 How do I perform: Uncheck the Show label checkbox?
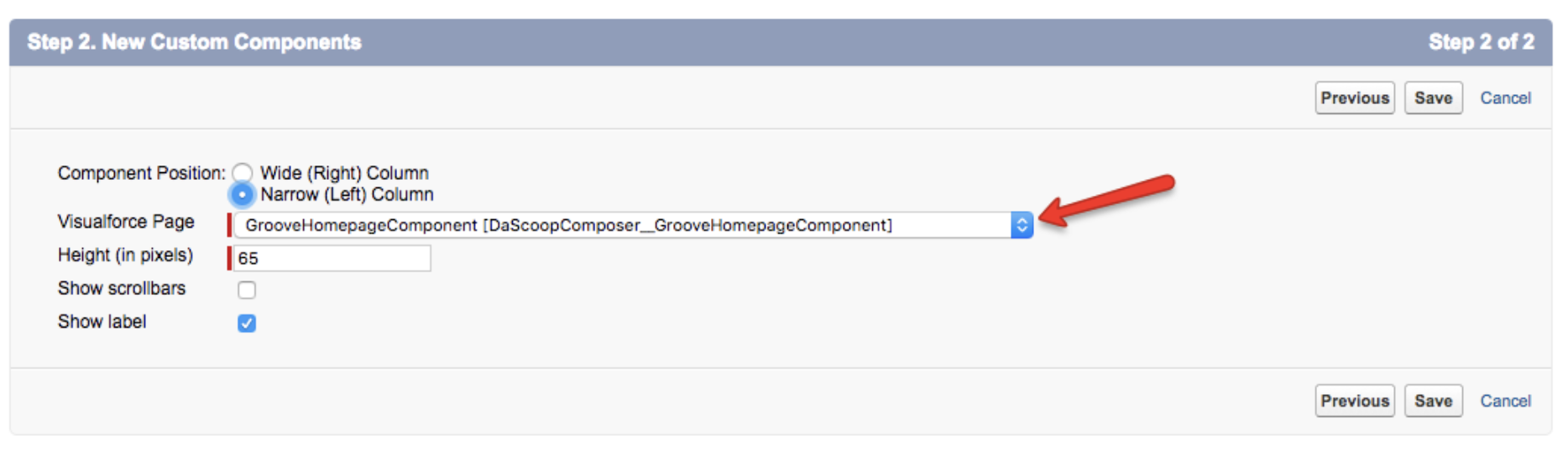247,323
